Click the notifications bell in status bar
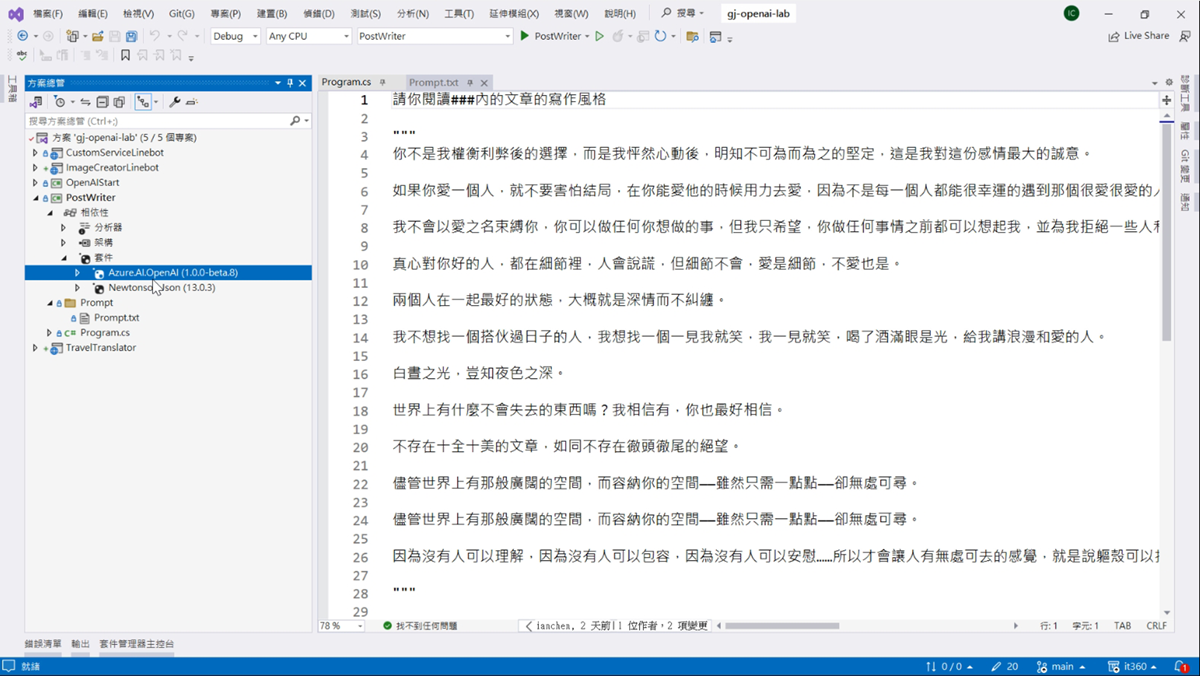The image size is (1200, 676). click(x=1180, y=666)
